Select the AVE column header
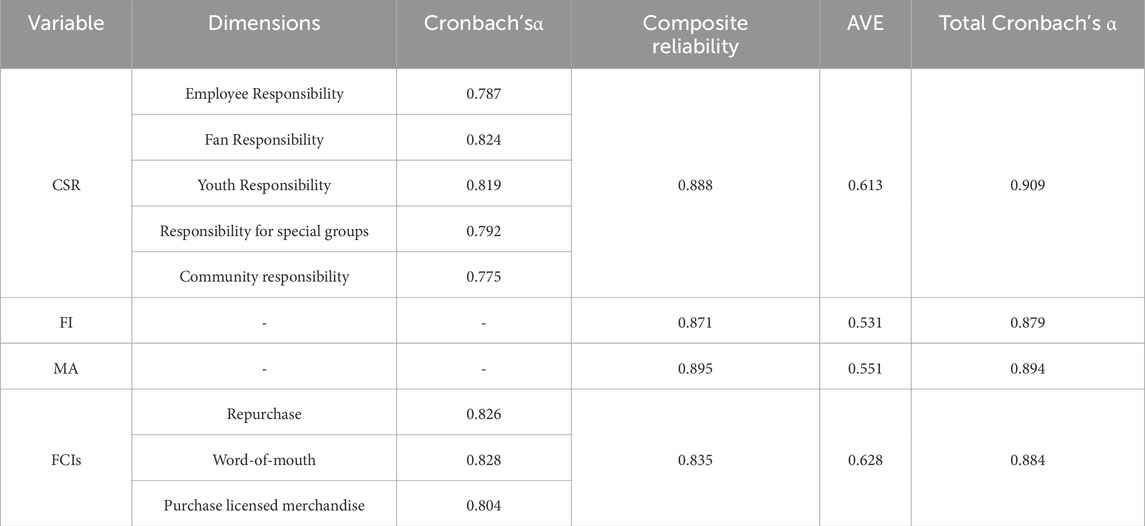The width and height of the screenshot is (1145, 526). [865, 23]
